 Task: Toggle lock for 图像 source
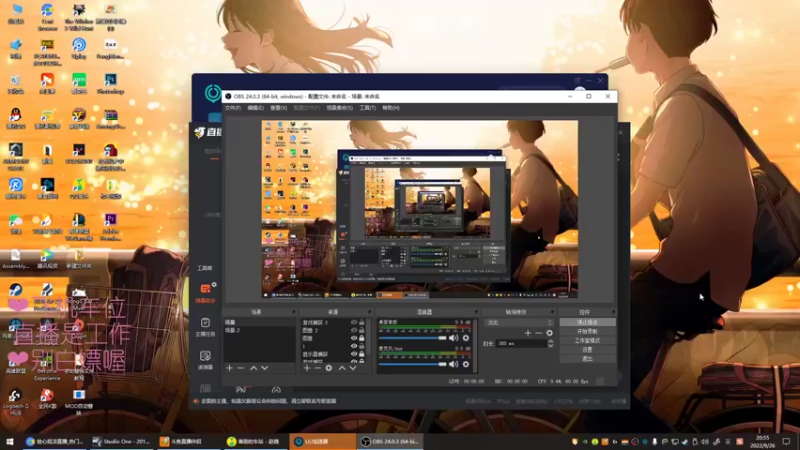362,338
